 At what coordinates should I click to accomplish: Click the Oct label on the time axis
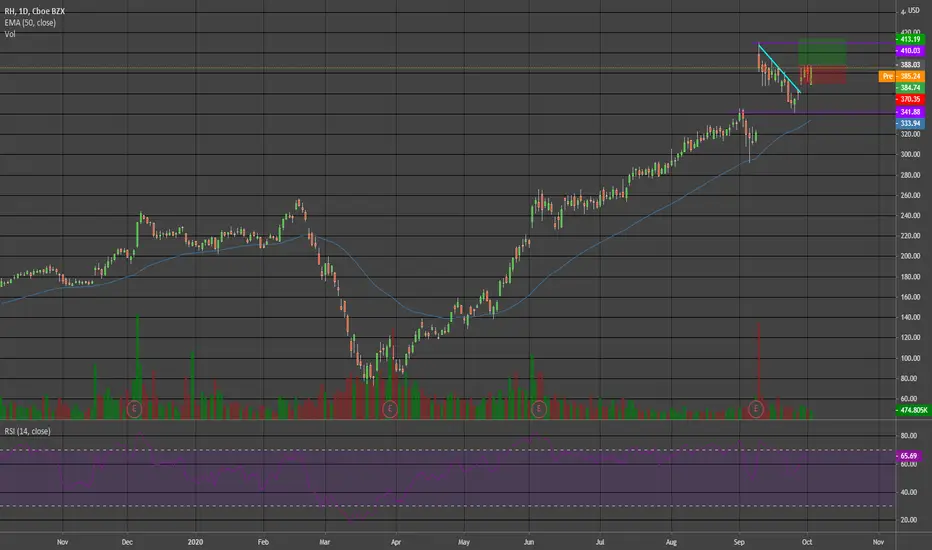tap(807, 542)
